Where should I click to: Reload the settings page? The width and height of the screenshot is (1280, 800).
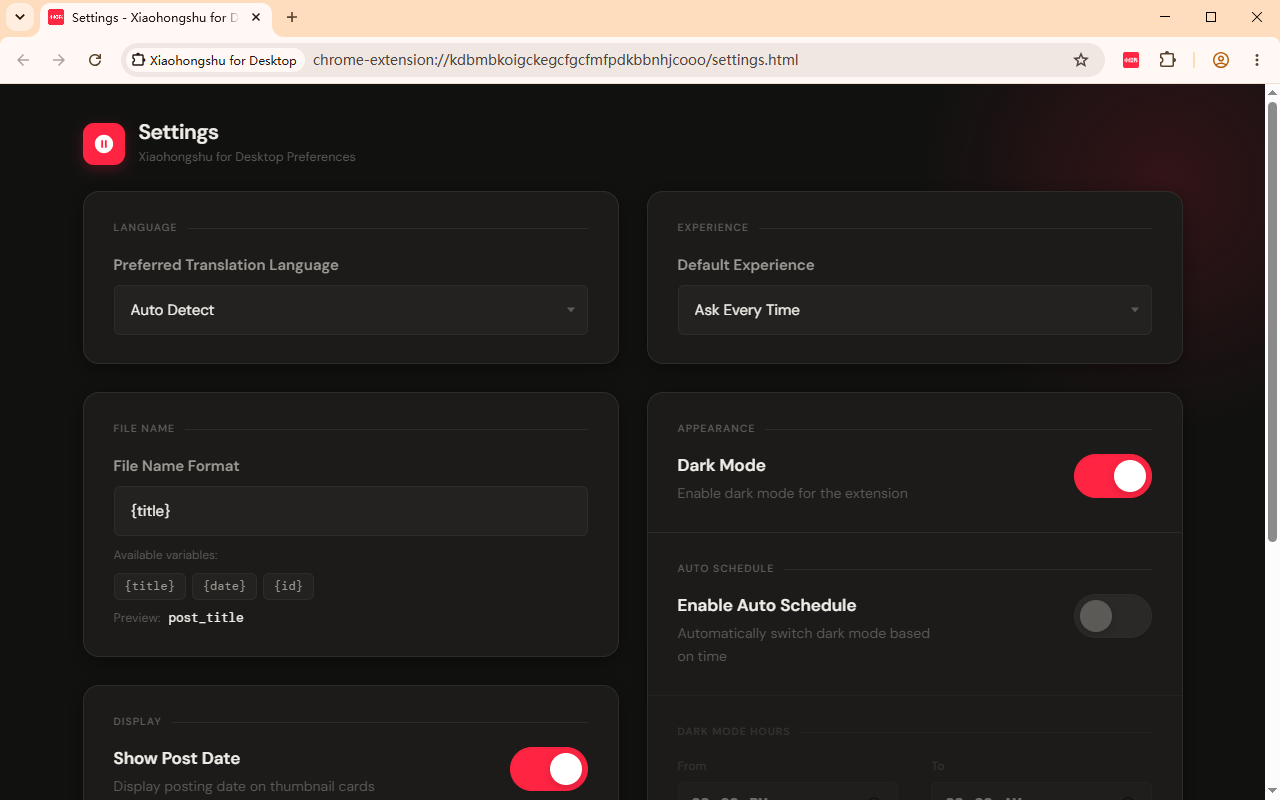pos(95,60)
